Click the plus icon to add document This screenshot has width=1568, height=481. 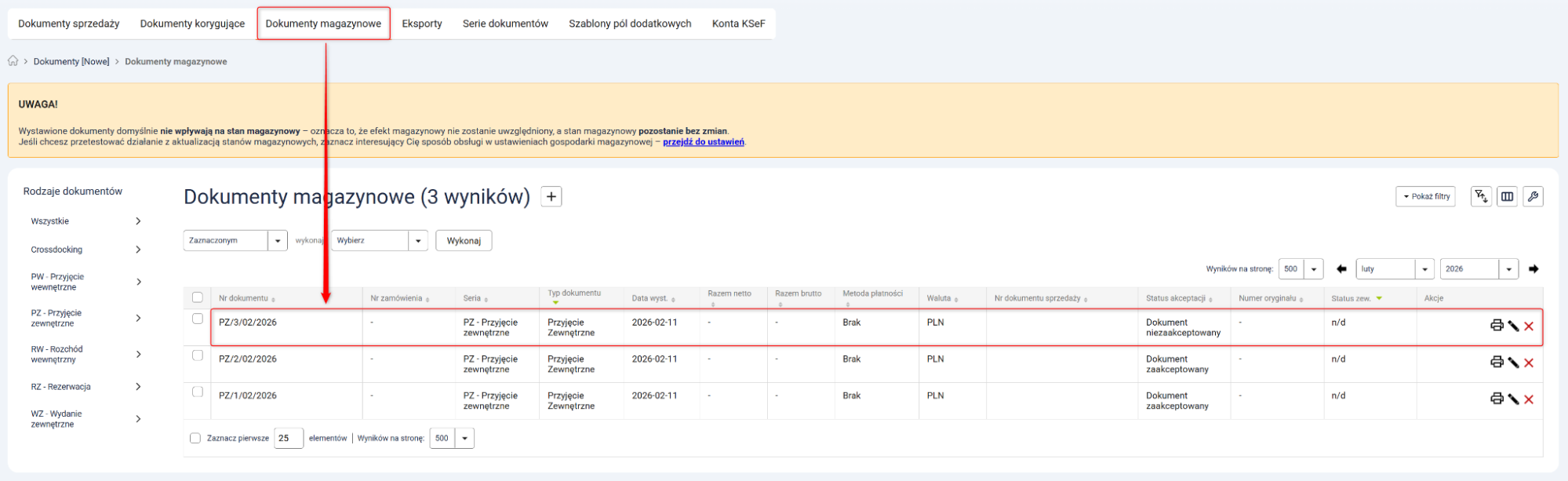[551, 197]
